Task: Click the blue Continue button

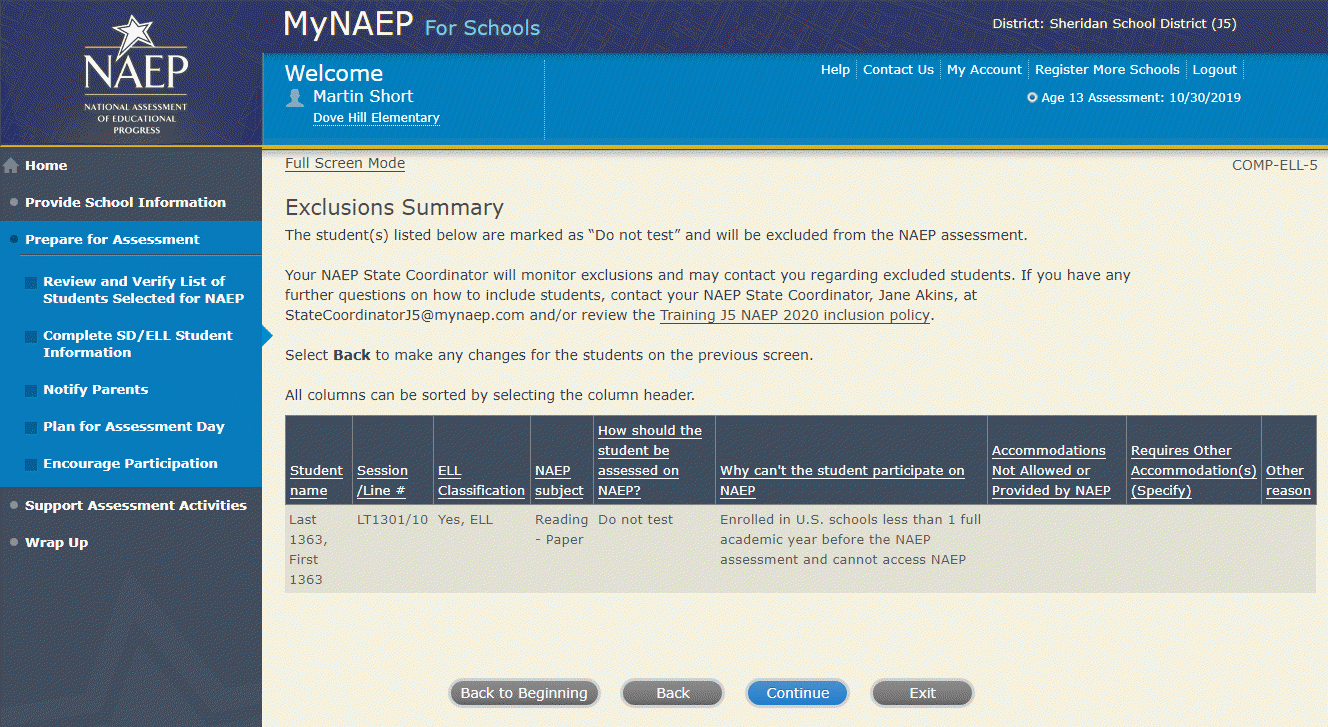Action: click(x=797, y=693)
